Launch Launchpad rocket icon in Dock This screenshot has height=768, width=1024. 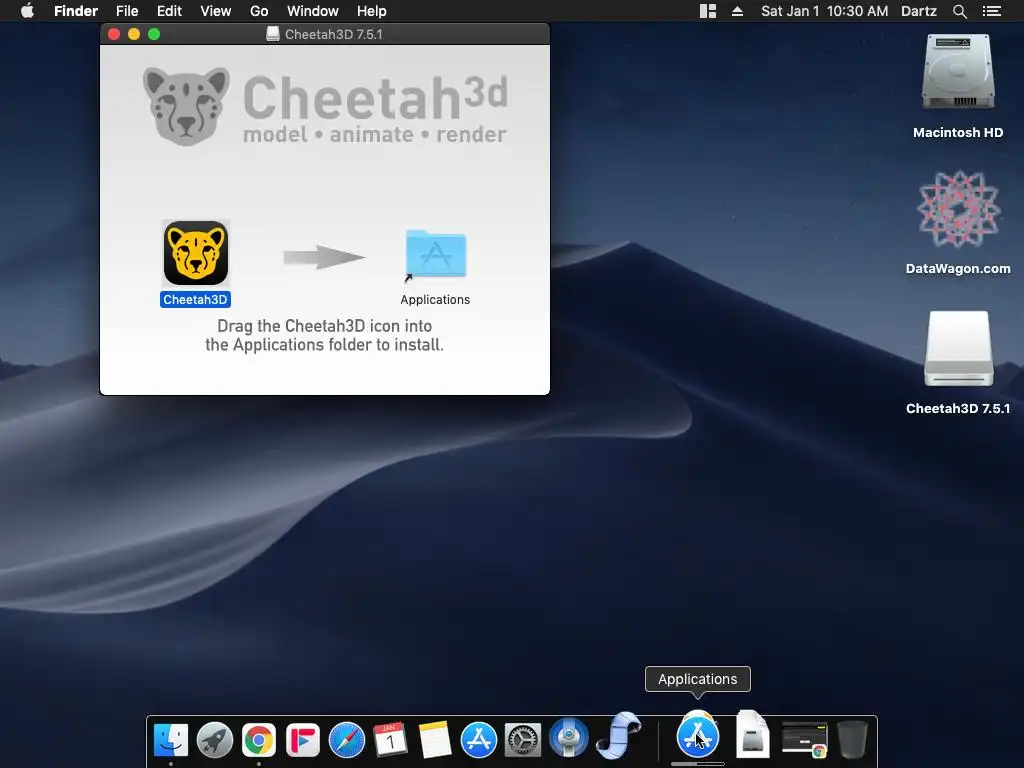tap(215, 740)
